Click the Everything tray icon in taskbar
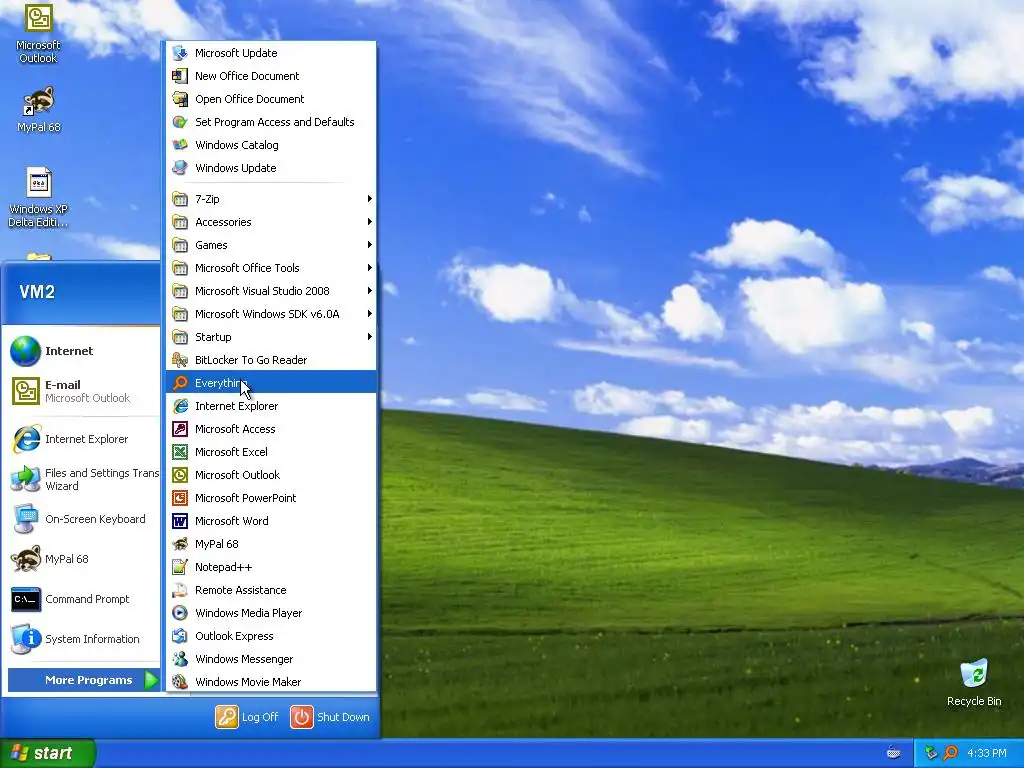 pyautogui.click(x=951, y=753)
